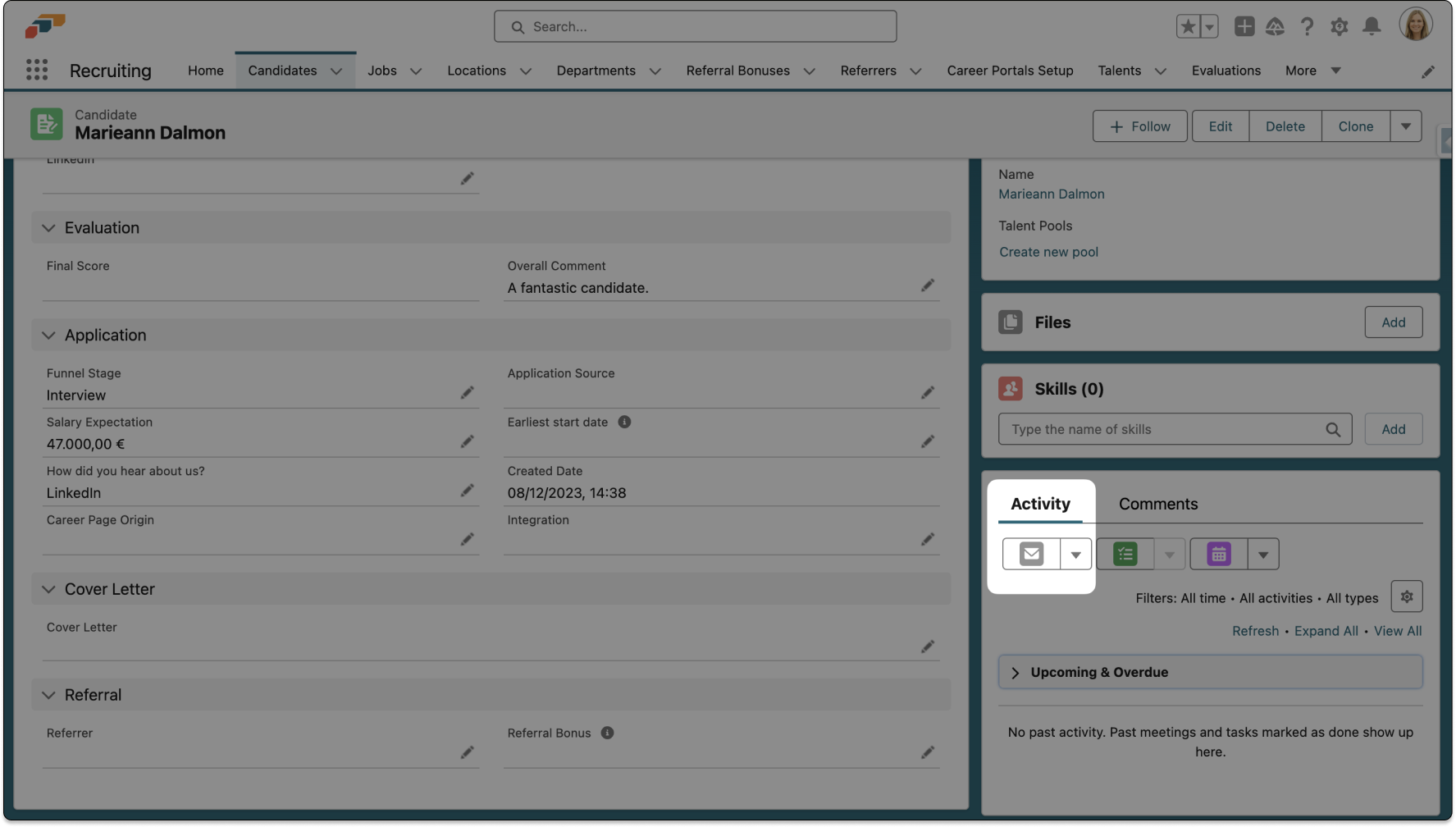Click the skills name search field
1456x827 pixels.
(1165, 429)
